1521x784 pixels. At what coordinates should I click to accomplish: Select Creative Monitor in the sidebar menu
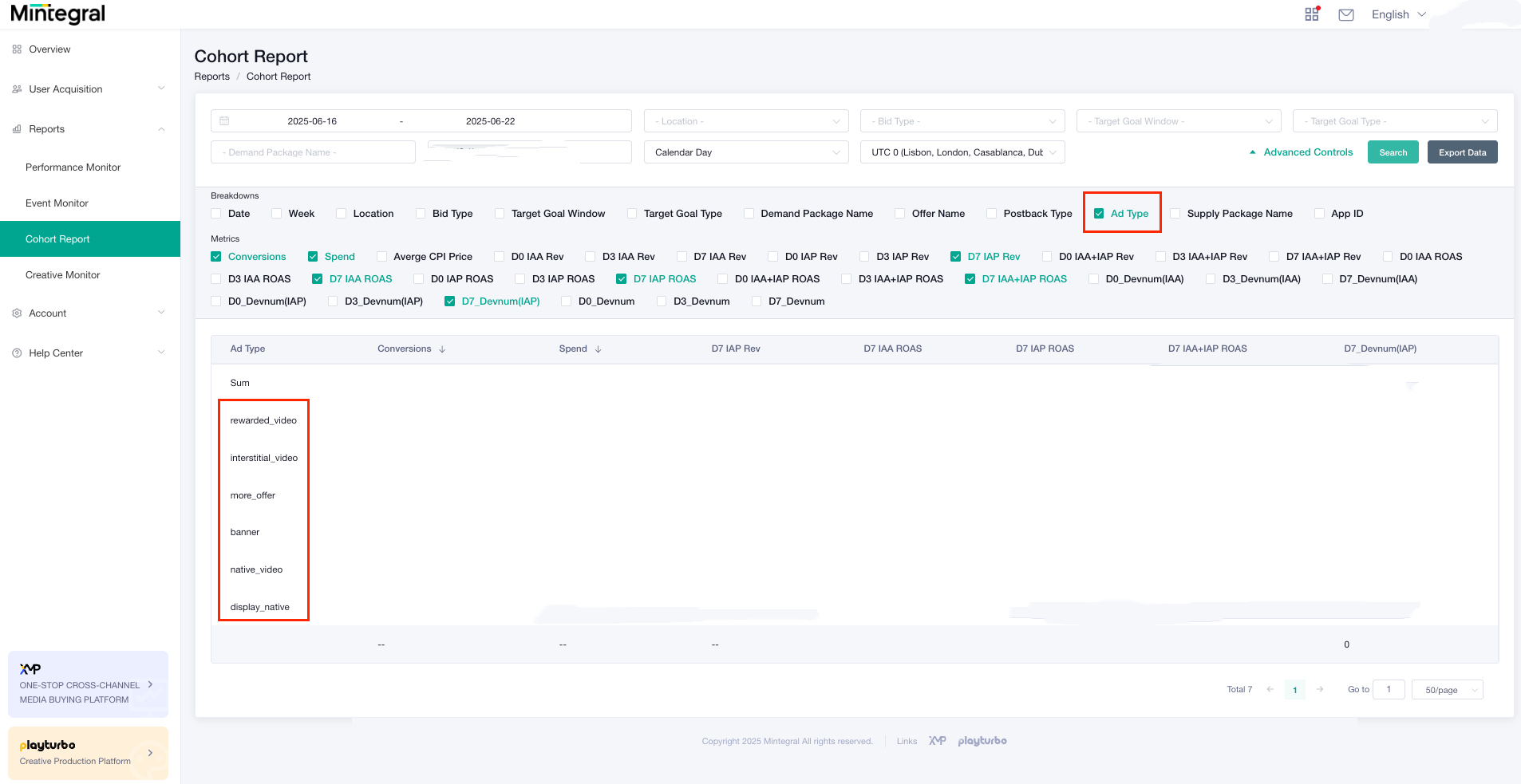click(61, 274)
